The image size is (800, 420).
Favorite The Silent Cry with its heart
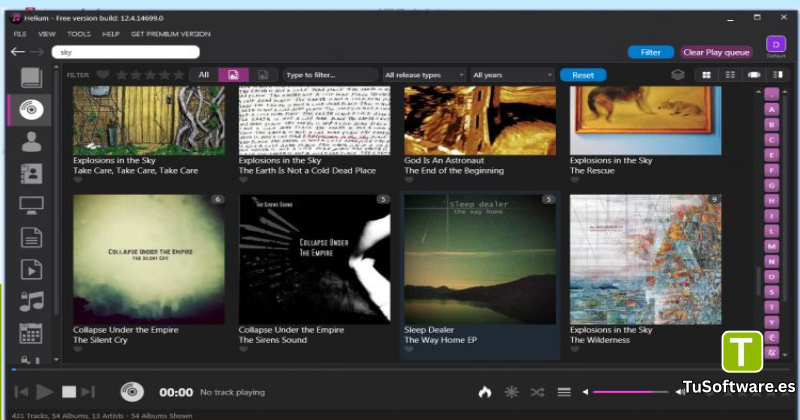pyautogui.click(x=78, y=349)
